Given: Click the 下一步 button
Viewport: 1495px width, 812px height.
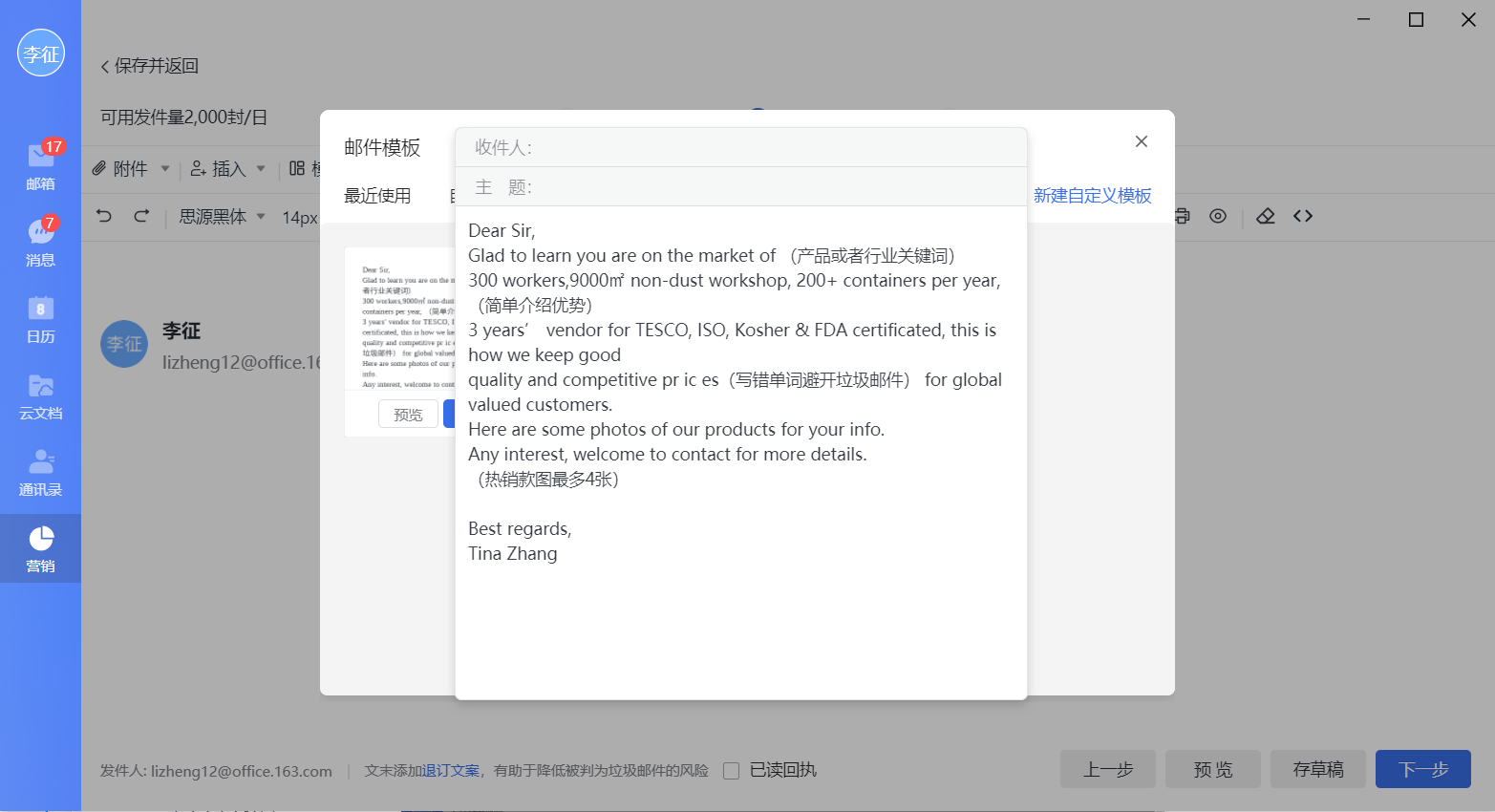Looking at the screenshot, I should (x=1422, y=769).
